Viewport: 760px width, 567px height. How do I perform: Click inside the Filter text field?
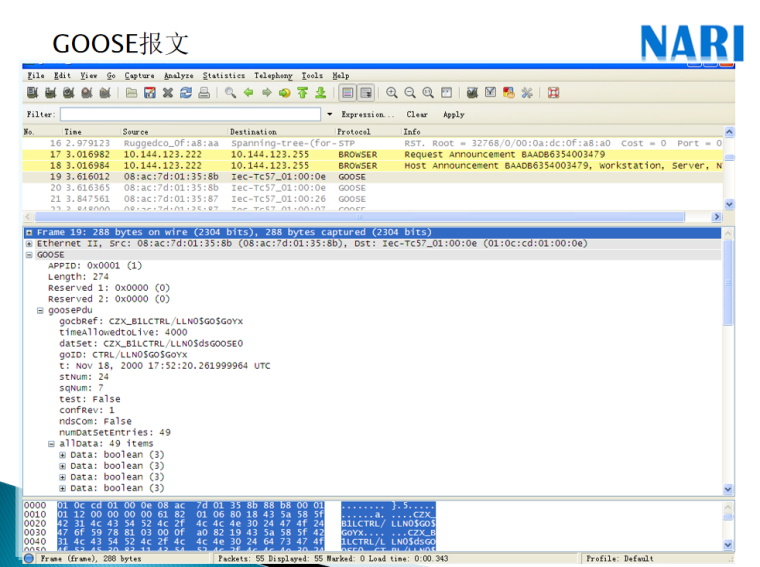(x=190, y=114)
